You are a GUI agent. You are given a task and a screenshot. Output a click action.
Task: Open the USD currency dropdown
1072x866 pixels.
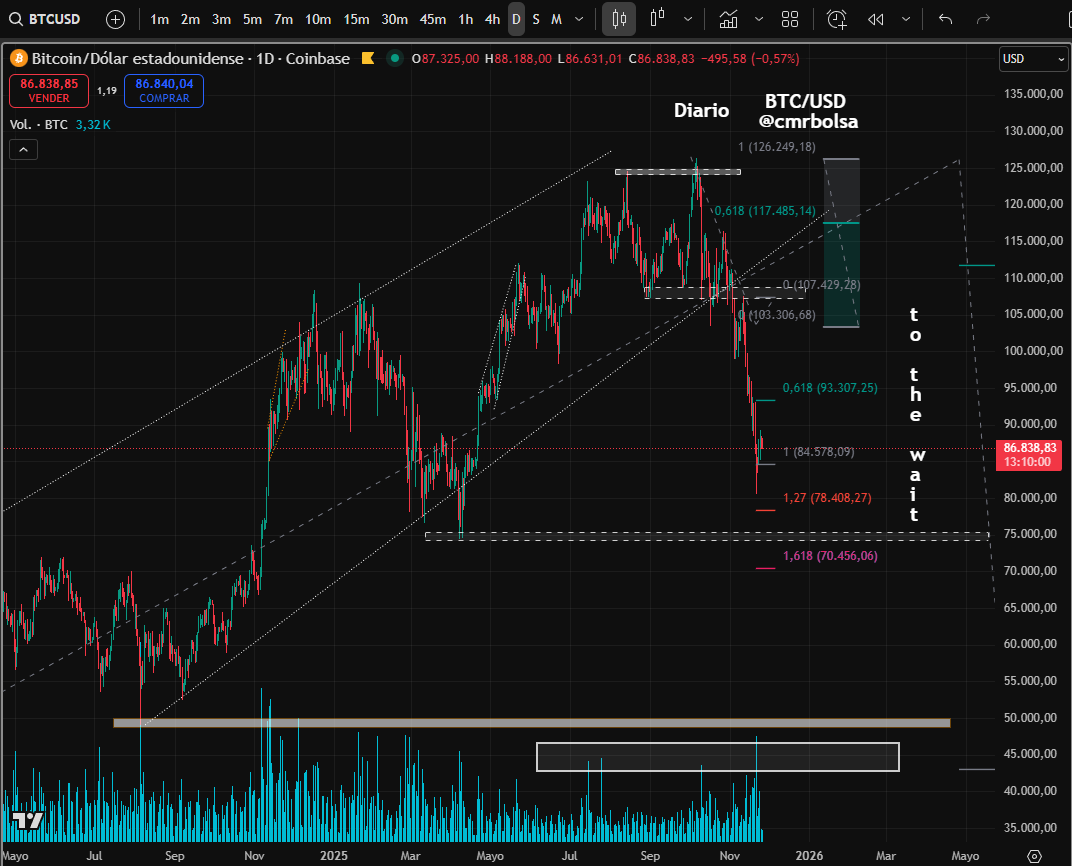tap(1033, 59)
